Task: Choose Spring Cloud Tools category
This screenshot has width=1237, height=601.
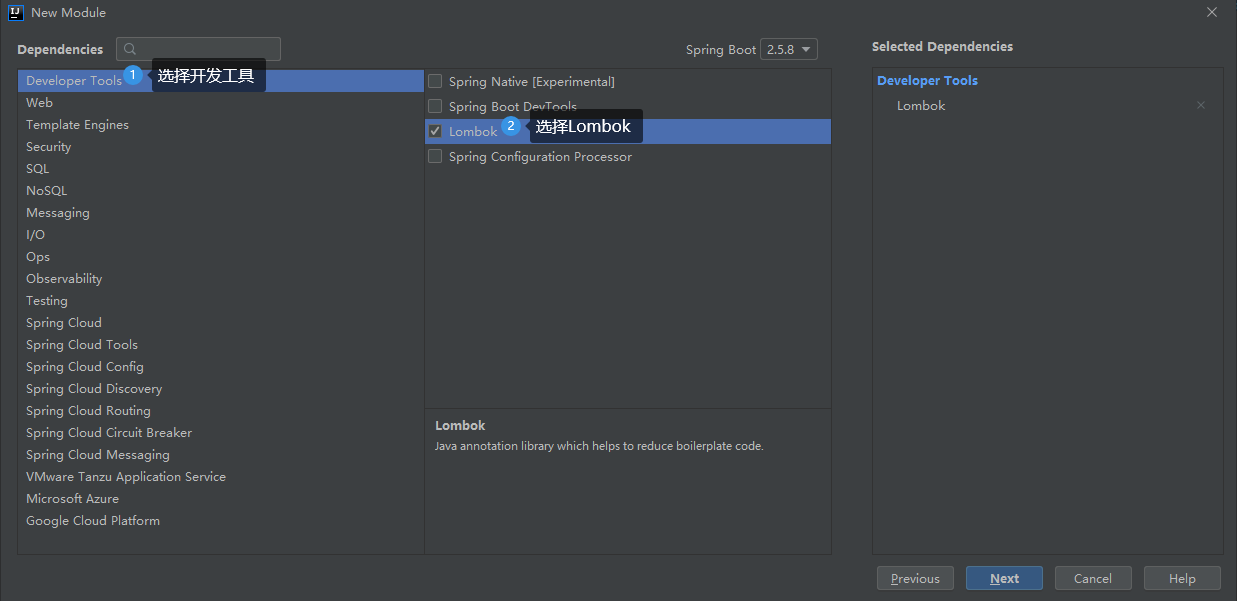Action: tap(221, 344)
